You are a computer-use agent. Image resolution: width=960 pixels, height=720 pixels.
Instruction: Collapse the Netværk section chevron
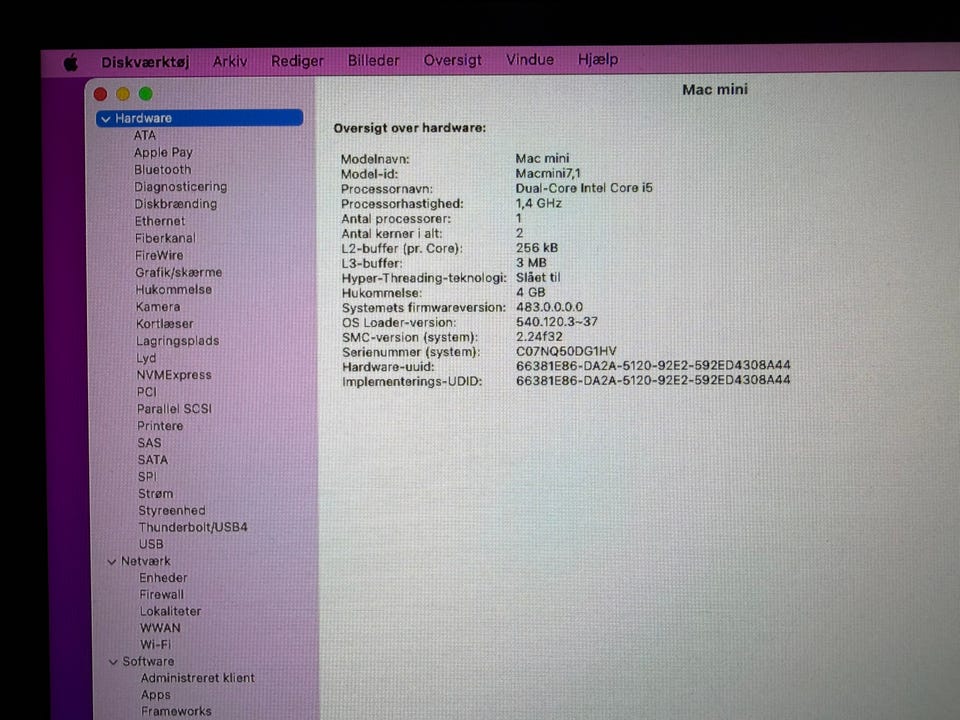(111, 561)
